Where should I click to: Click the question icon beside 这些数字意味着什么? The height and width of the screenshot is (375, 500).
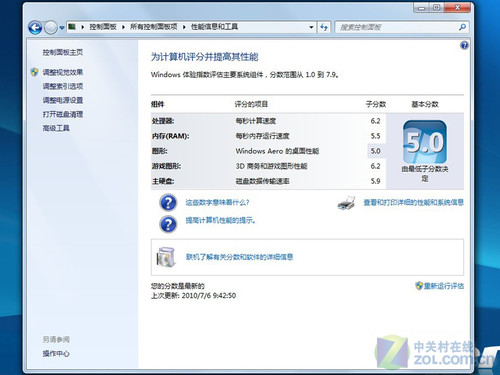pyautogui.click(x=168, y=203)
